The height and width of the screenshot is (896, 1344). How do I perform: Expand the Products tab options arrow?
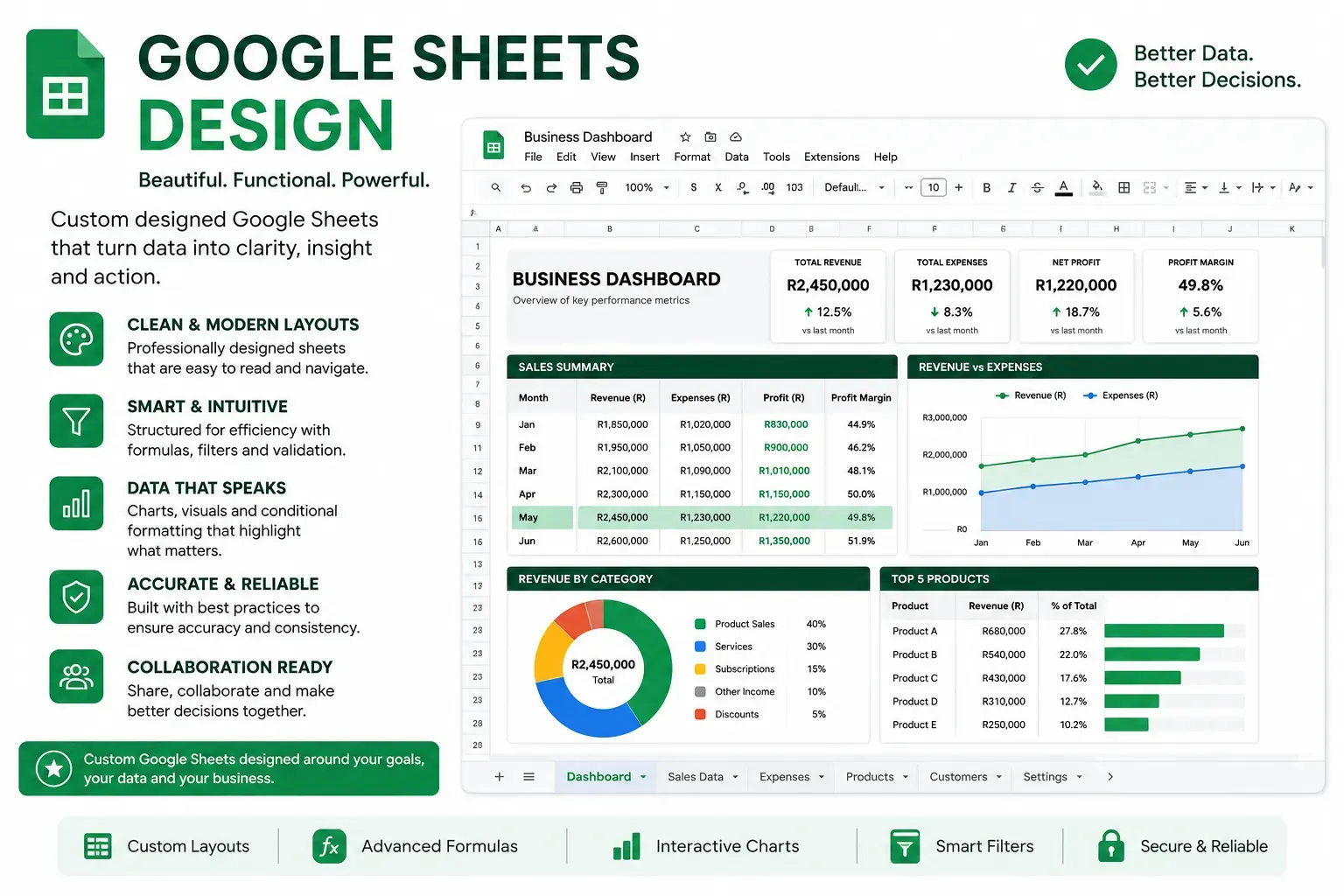(x=906, y=777)
